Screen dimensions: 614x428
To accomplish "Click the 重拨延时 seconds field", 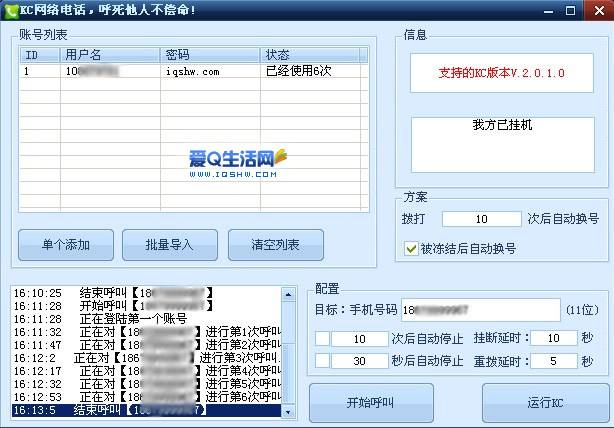I will 554,361.
